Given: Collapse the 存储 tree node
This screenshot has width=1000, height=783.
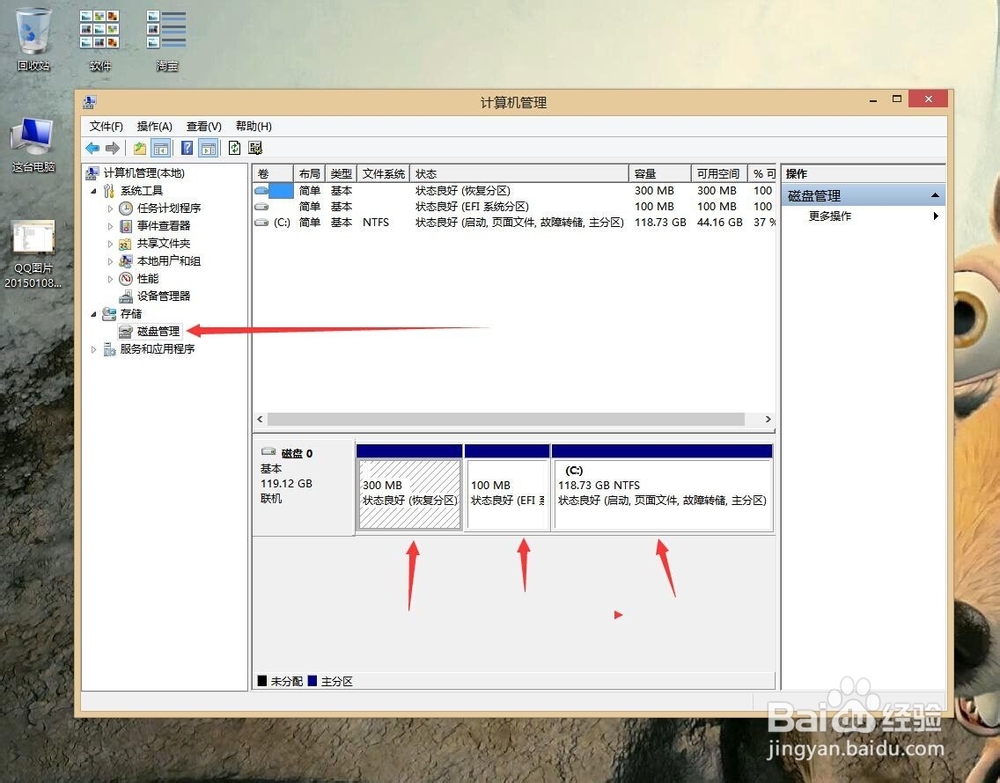Looking at the screenshot, I should [x=94, y=314].
